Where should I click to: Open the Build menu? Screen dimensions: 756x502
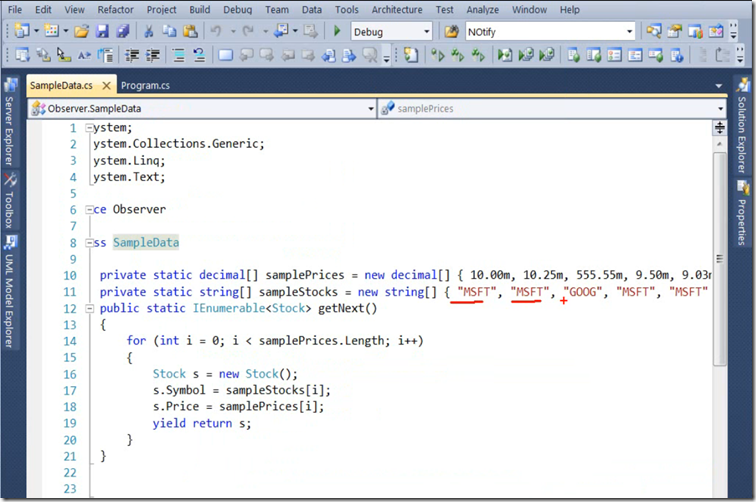point(200,10)
